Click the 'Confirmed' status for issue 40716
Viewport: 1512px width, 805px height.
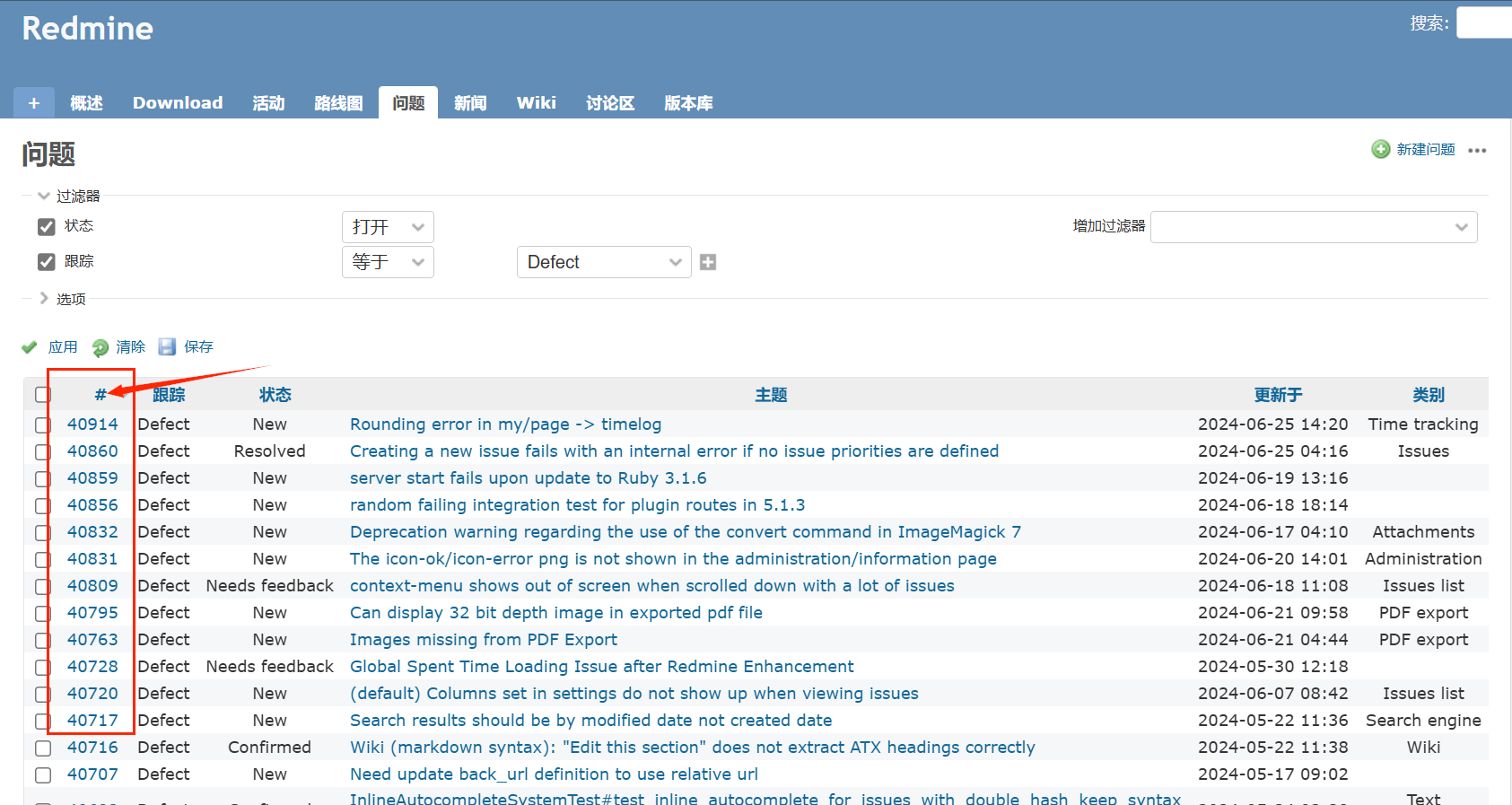269,748
